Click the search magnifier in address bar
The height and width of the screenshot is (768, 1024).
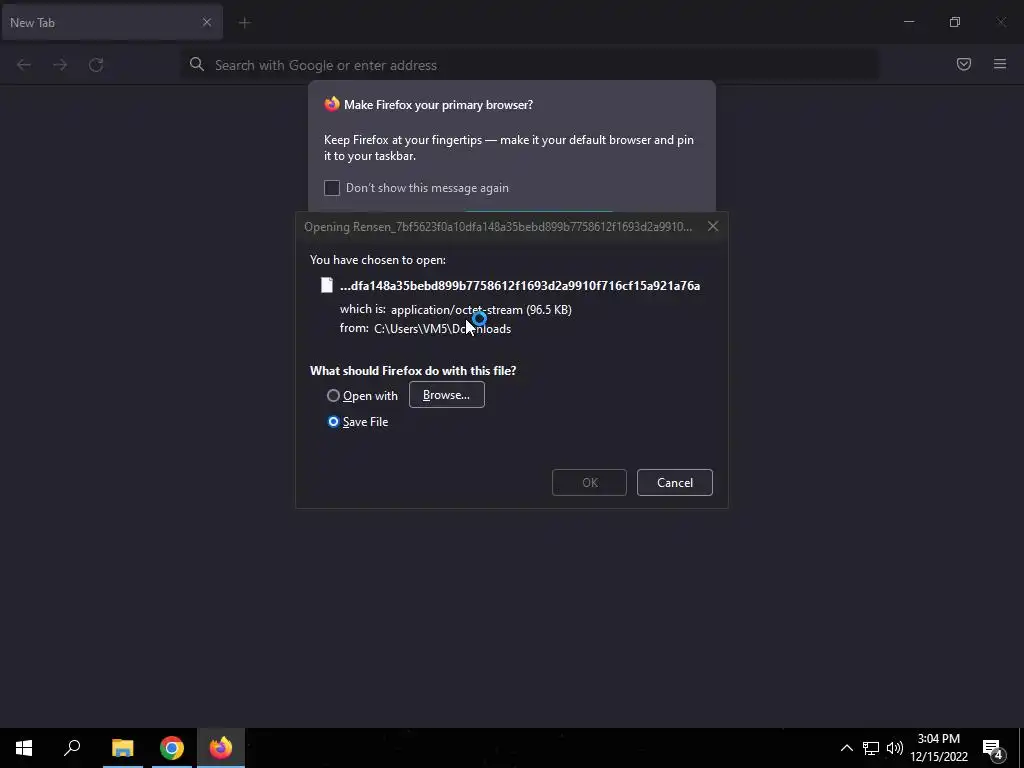pyautogui.click(x=197, y=64)
